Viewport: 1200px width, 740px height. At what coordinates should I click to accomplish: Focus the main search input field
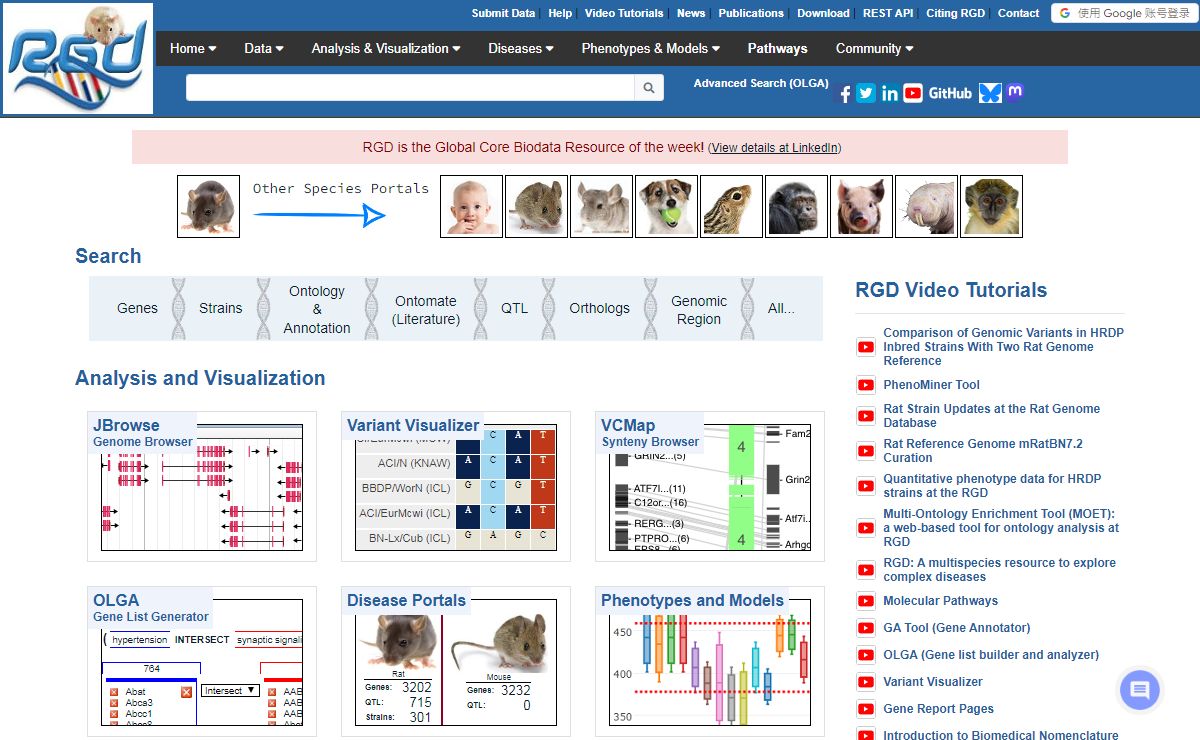pos(410,88)
